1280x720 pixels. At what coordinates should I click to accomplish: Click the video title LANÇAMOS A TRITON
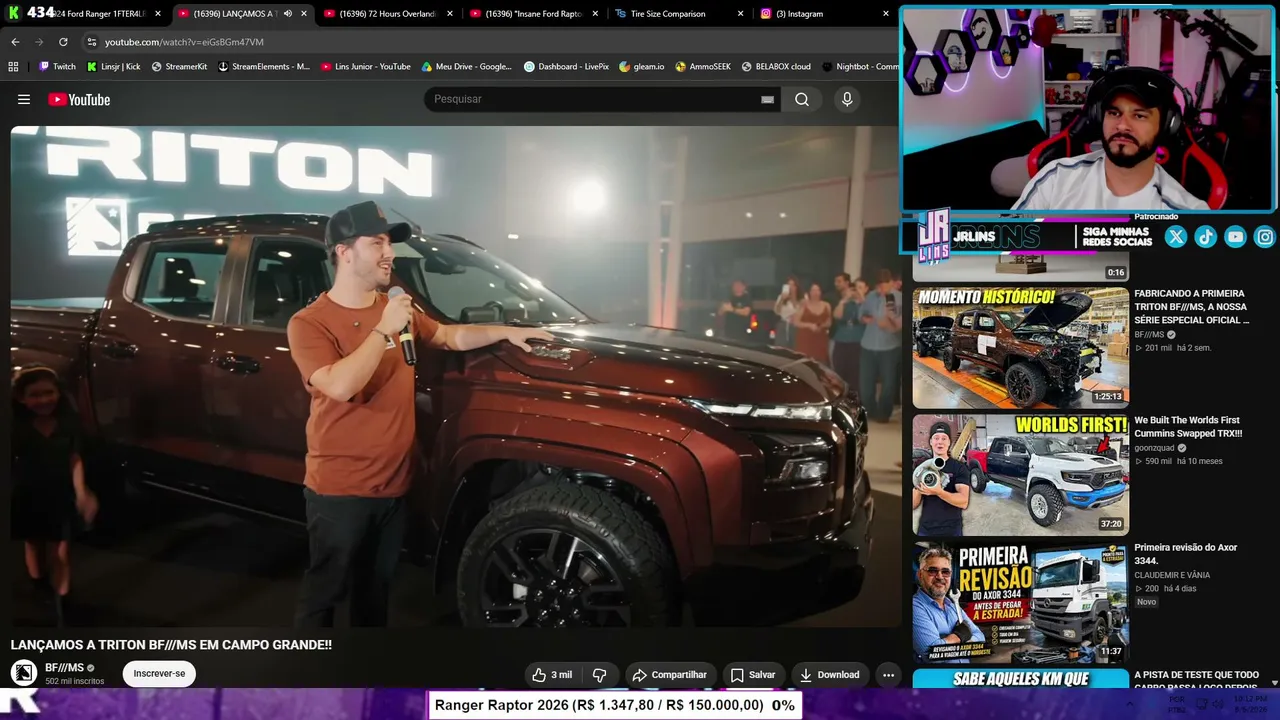pos(171,645)
